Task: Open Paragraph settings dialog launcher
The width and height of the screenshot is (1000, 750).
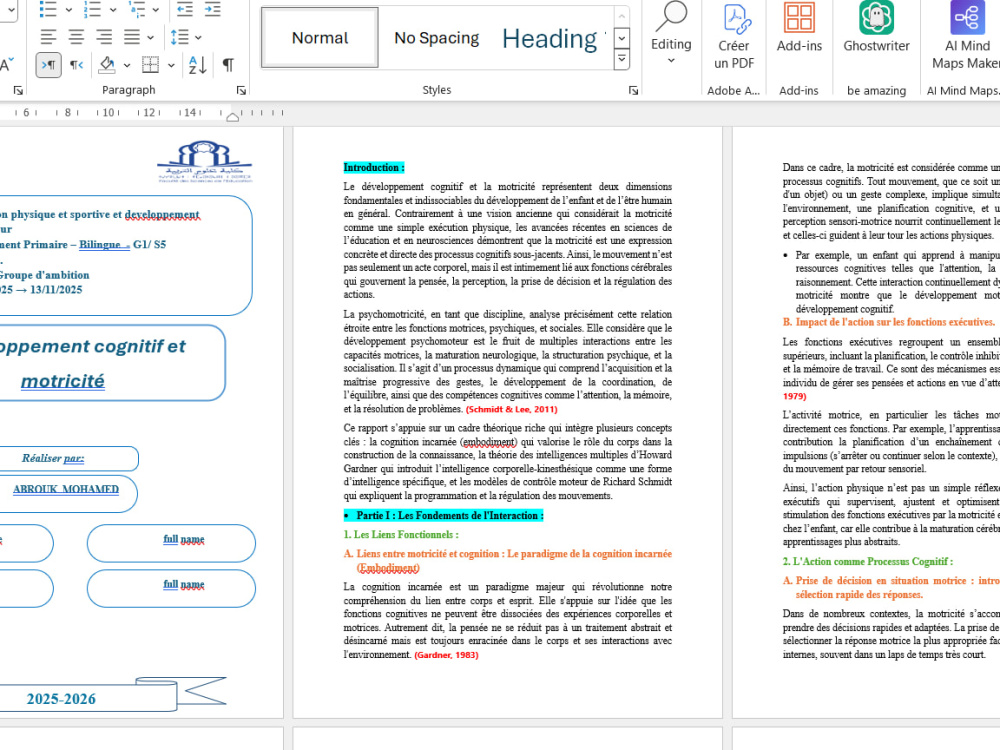Action: tap(241, 91)
